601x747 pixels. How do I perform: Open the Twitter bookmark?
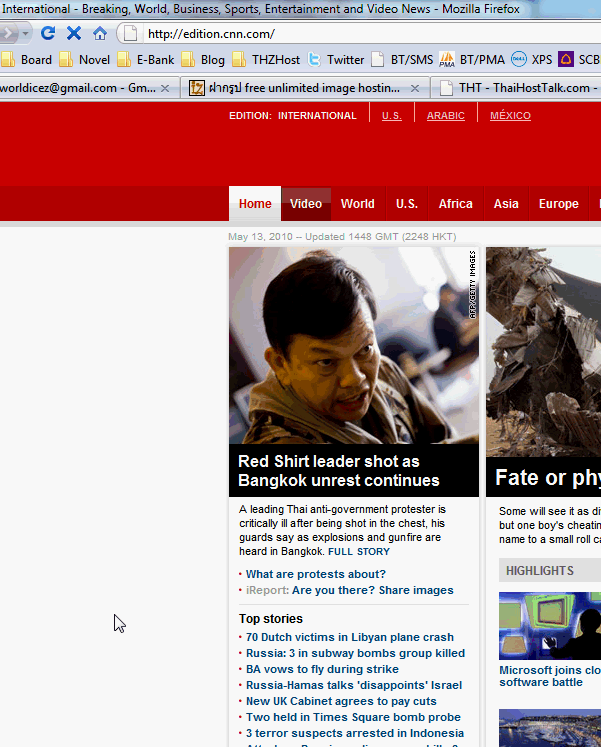click(336, 60)
